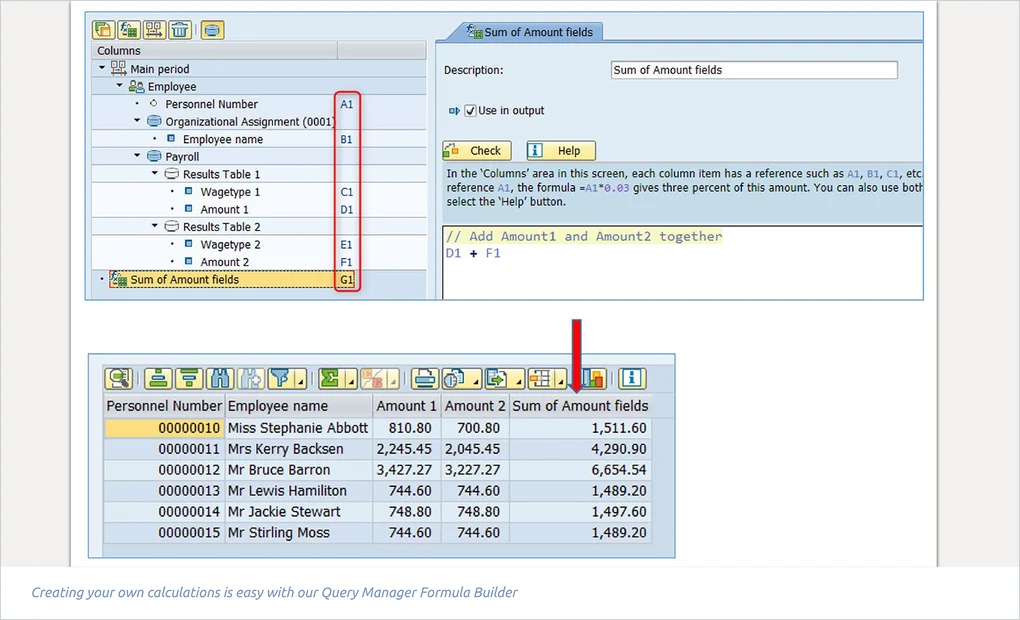Click the magnifier details icon
The image size is (1020, 620).
pos(119,379)
